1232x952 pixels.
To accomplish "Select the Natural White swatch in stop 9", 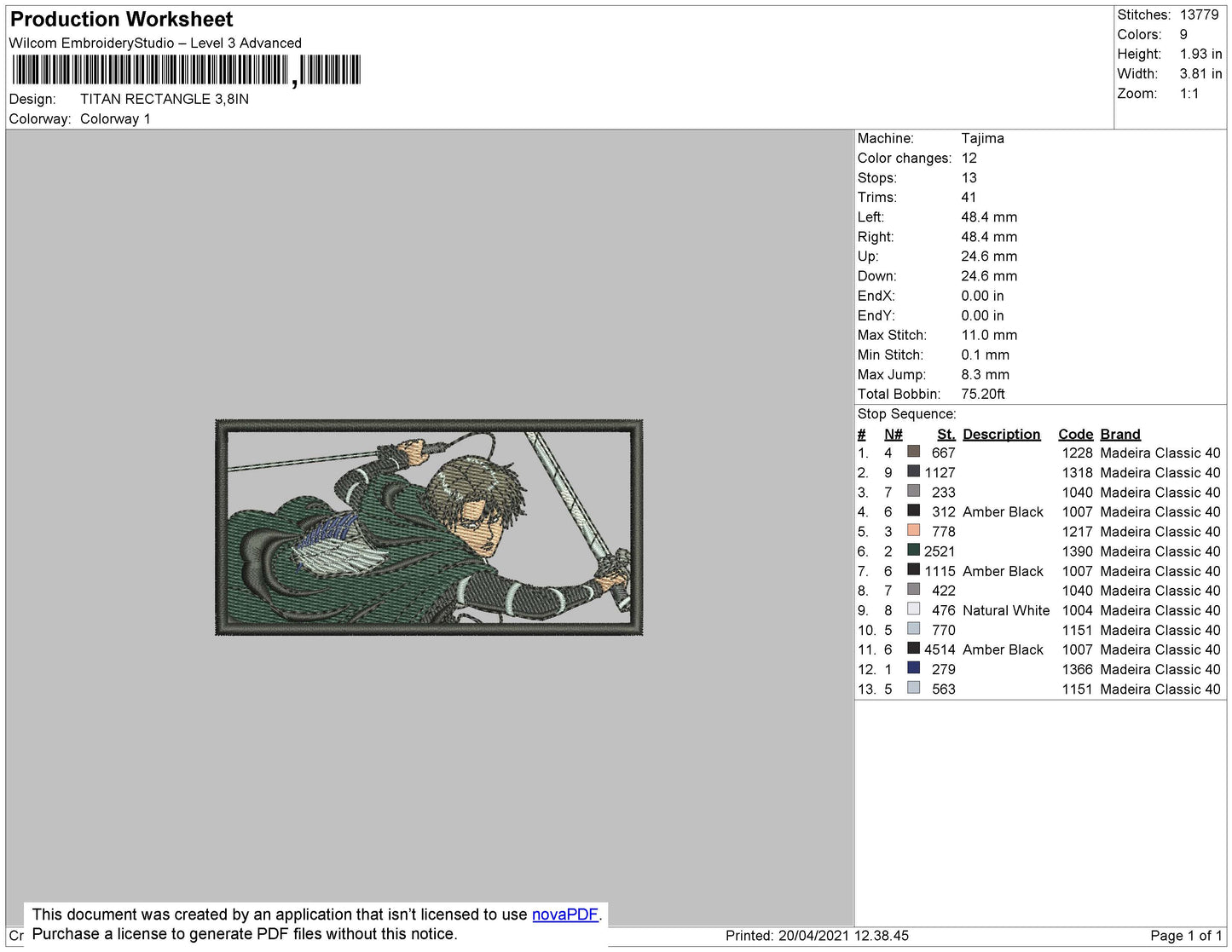I will 913,609.
